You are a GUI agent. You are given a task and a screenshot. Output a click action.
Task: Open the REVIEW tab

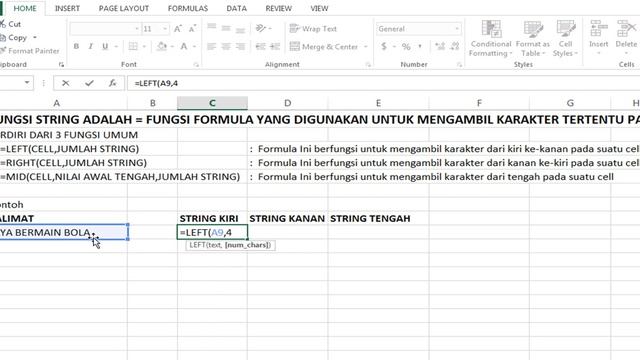coord(278,8)
